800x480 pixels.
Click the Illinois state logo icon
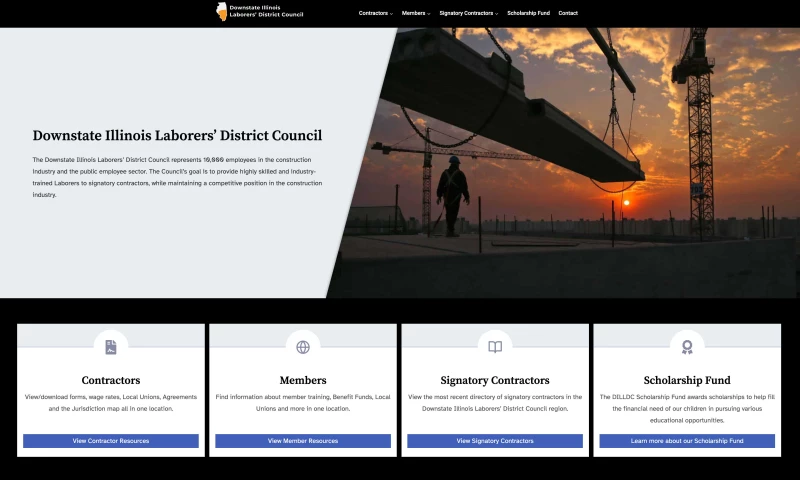221,11
